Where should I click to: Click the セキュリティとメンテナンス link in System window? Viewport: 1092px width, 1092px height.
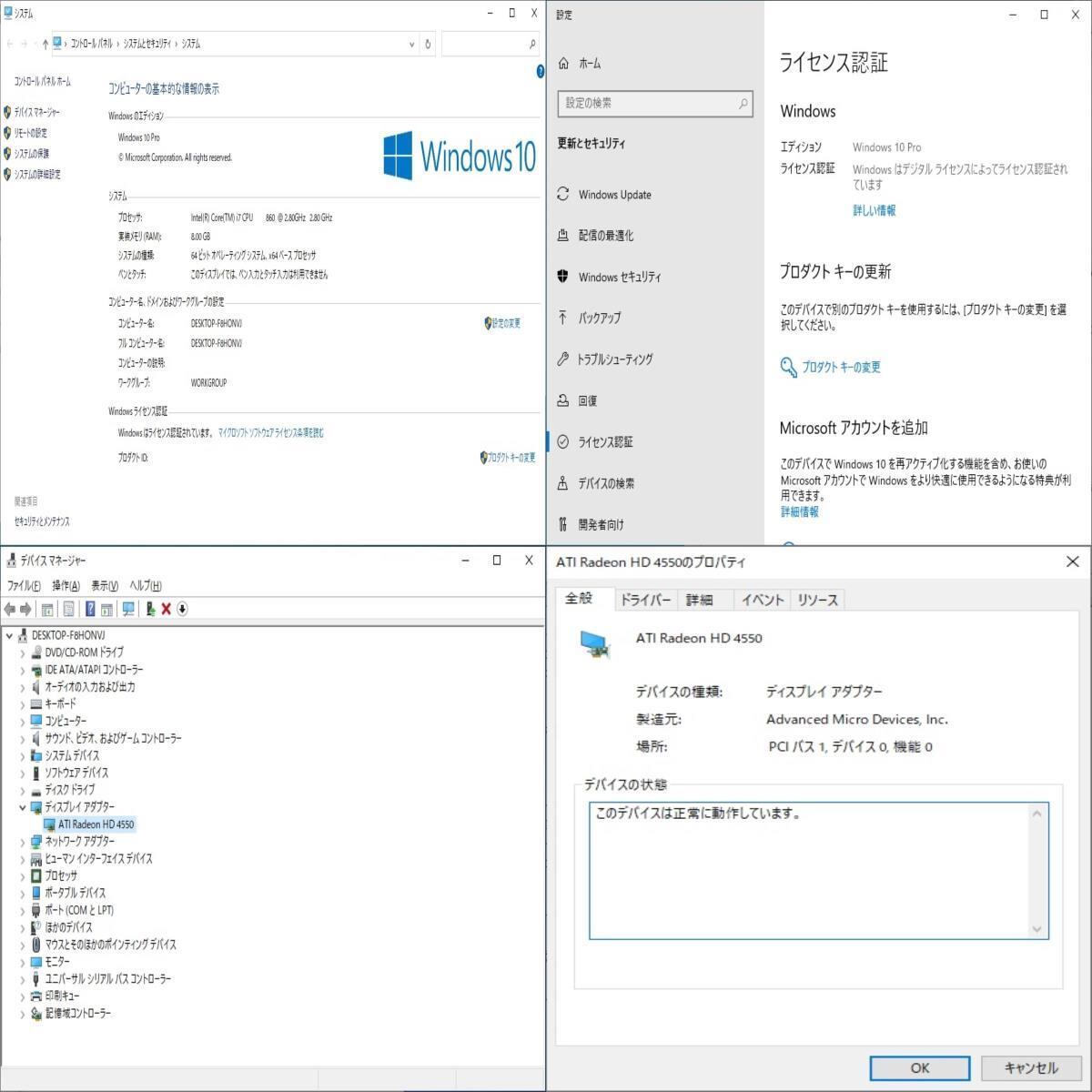coord(42,522)
